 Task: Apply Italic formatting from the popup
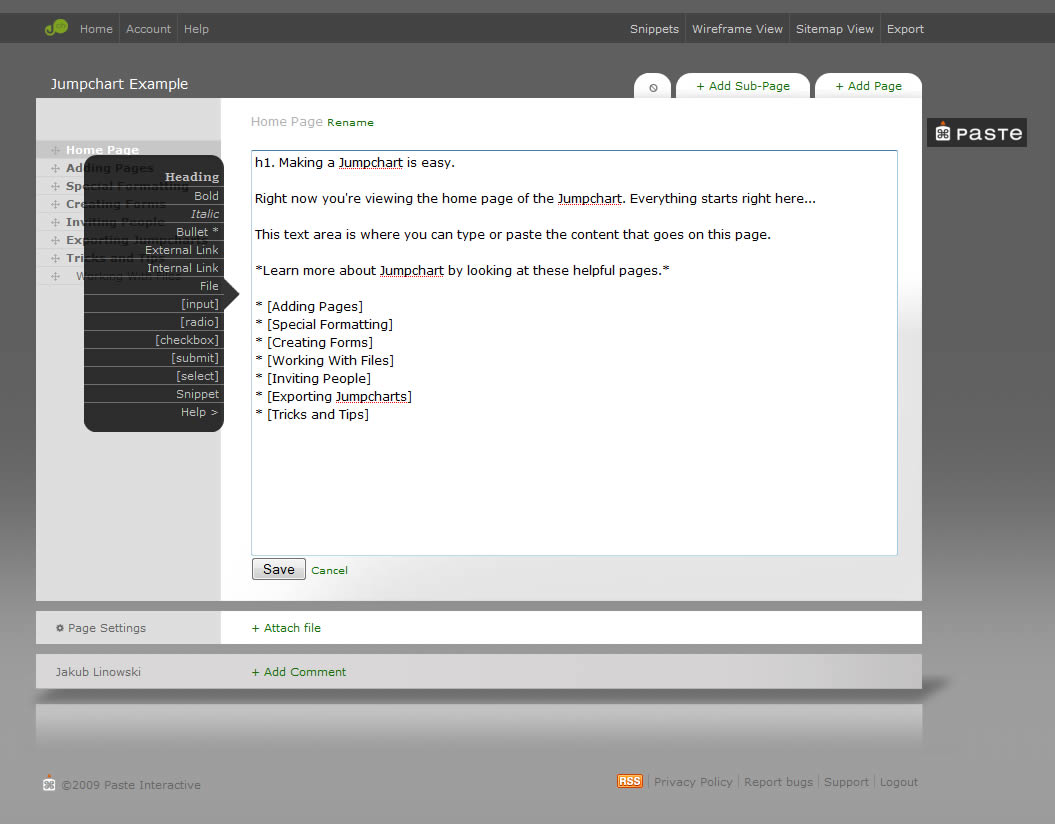(x=205, y=214)
